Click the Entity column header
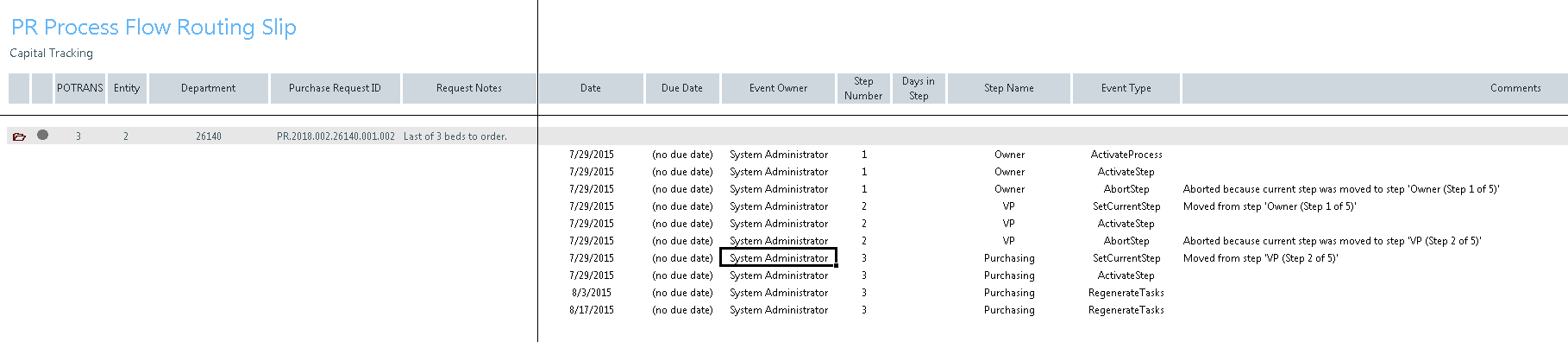Image resolution: width=1568 pixels, height=342 pixels. tap(127, 88)
